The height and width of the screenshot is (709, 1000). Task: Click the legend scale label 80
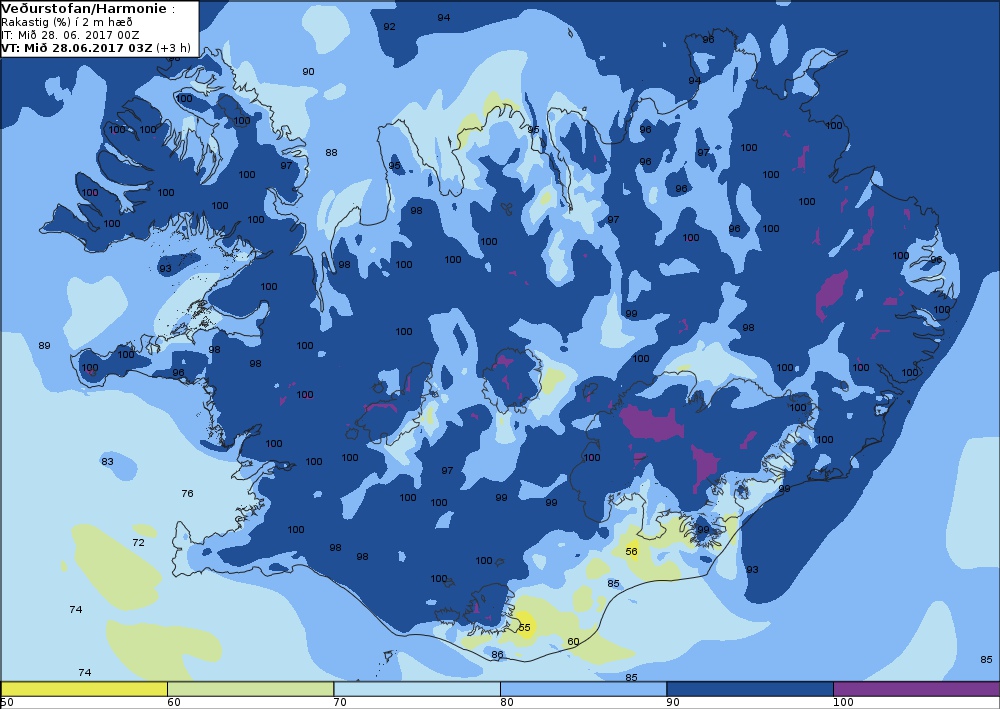[x=507, y=703]
